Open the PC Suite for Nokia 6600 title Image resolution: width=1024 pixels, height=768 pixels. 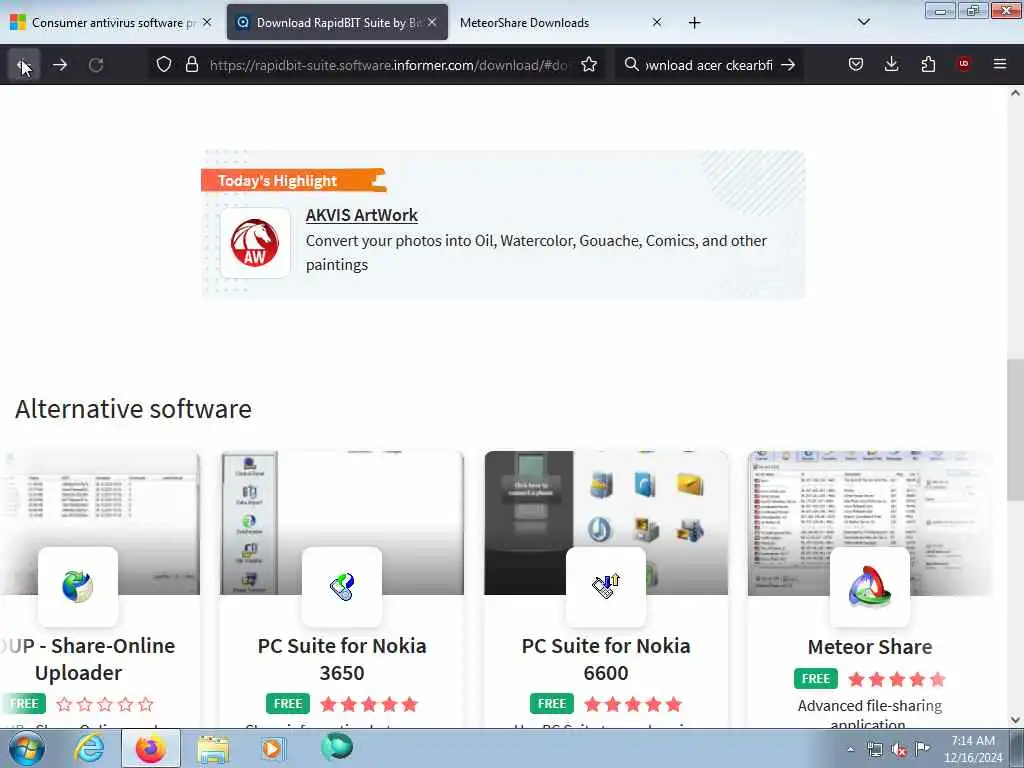point(606,659)
